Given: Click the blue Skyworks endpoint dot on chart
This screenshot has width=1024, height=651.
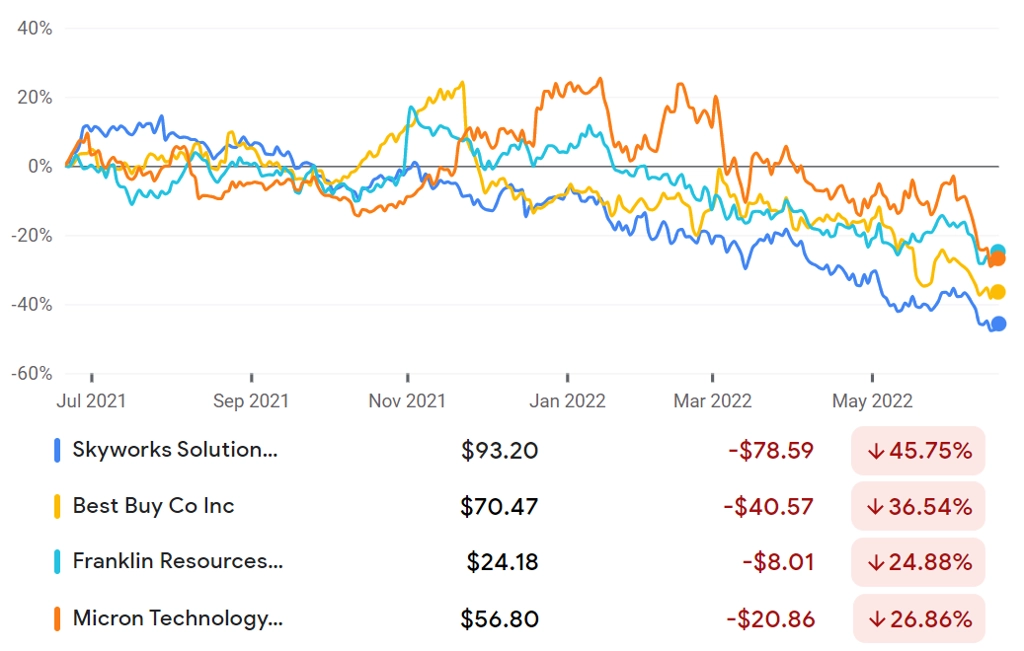Looking at the screenshot, I should tap(999, 323).
